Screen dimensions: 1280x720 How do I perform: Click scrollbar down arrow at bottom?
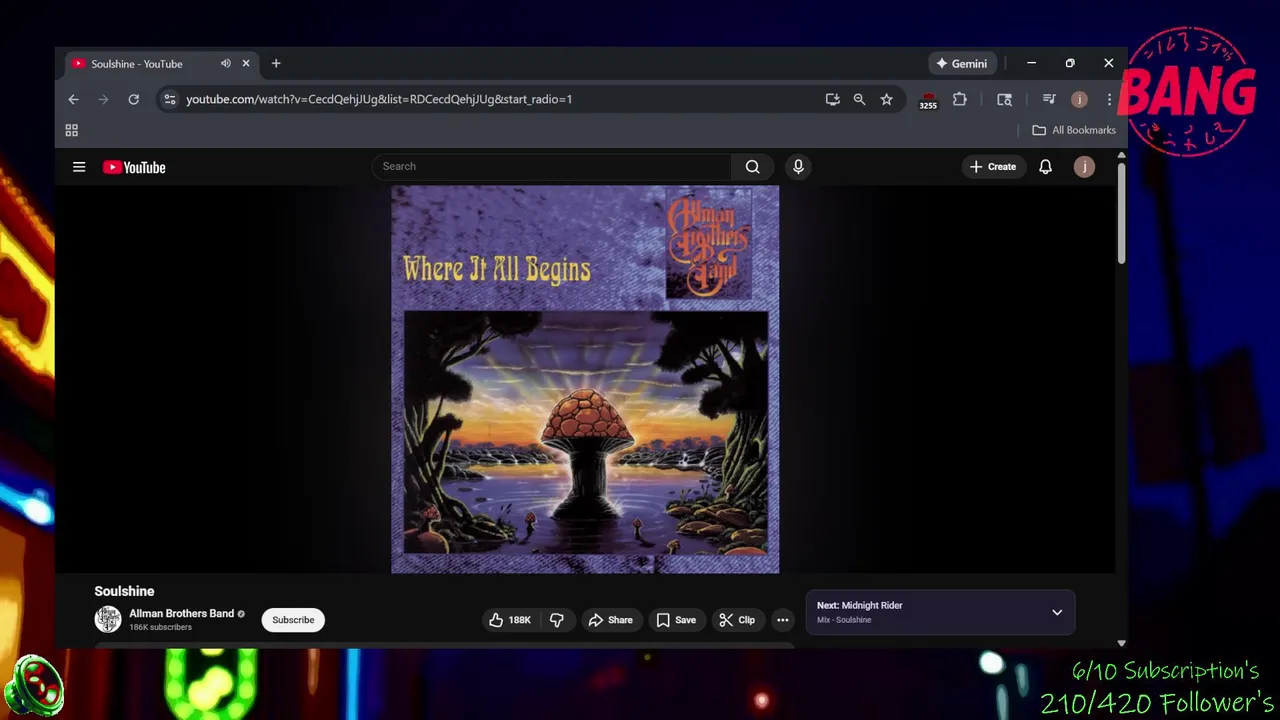(1121, 644)
